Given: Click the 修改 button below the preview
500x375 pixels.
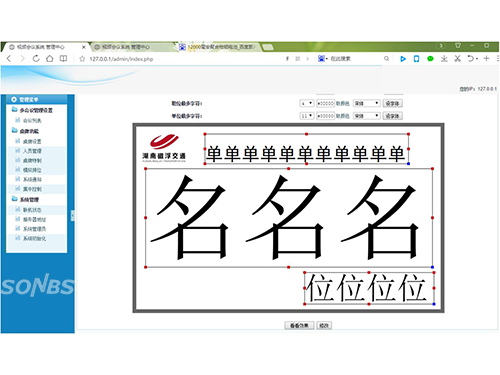Looking at the screenshot, I should click(324, 325).
